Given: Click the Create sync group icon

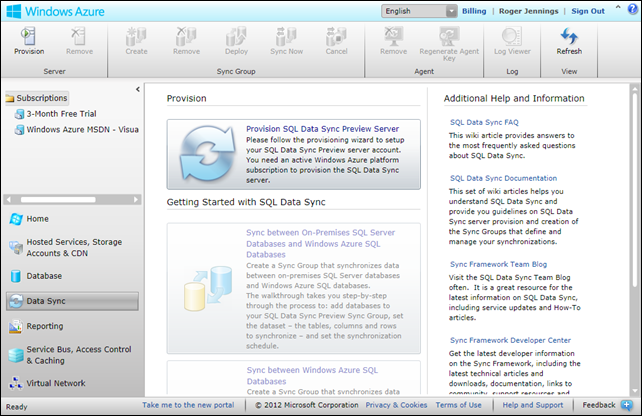Looking at the screenshot, I should pos(136,36).
